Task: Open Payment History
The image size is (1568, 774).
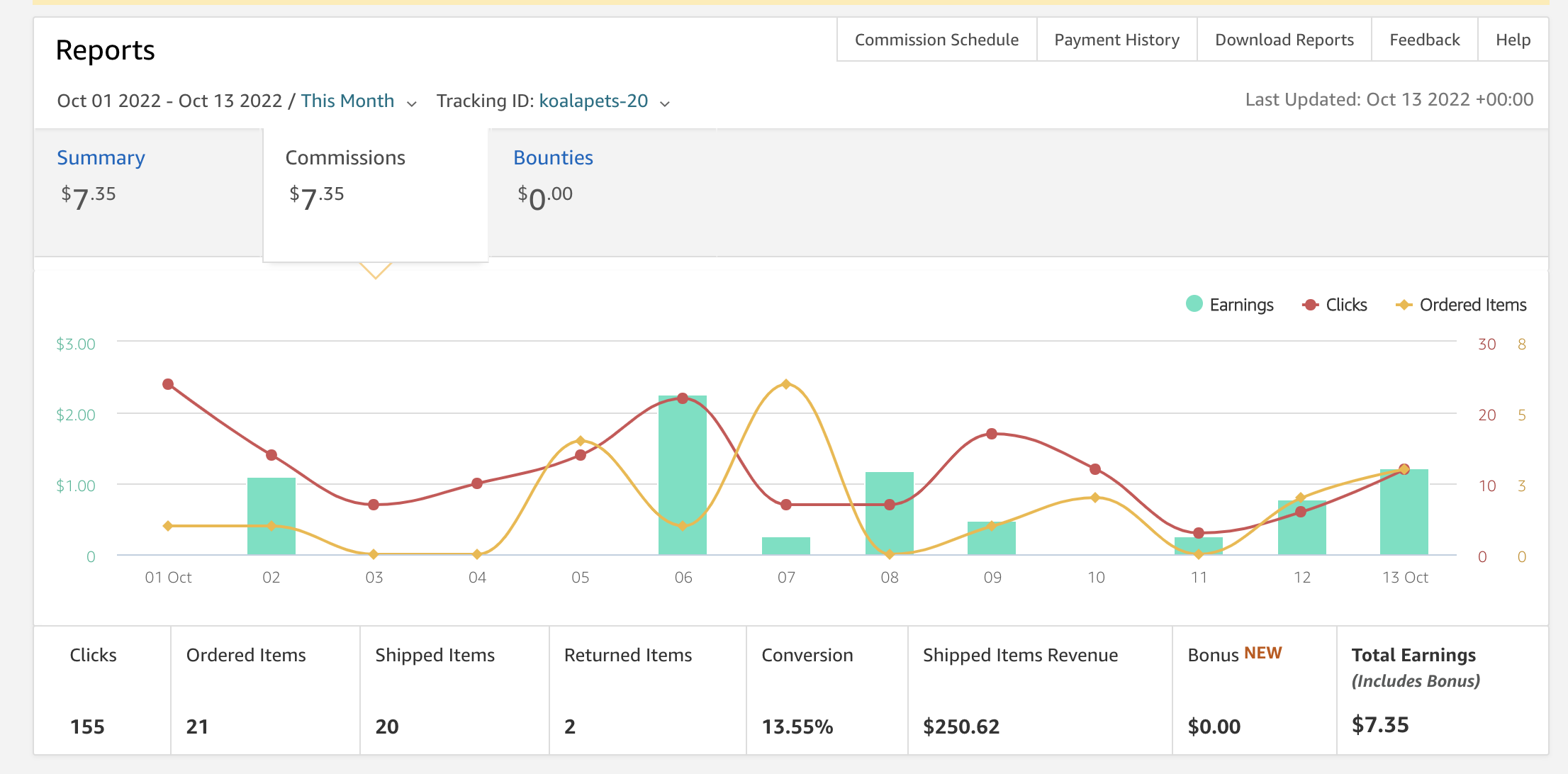Action: [x=1116, y=40]
